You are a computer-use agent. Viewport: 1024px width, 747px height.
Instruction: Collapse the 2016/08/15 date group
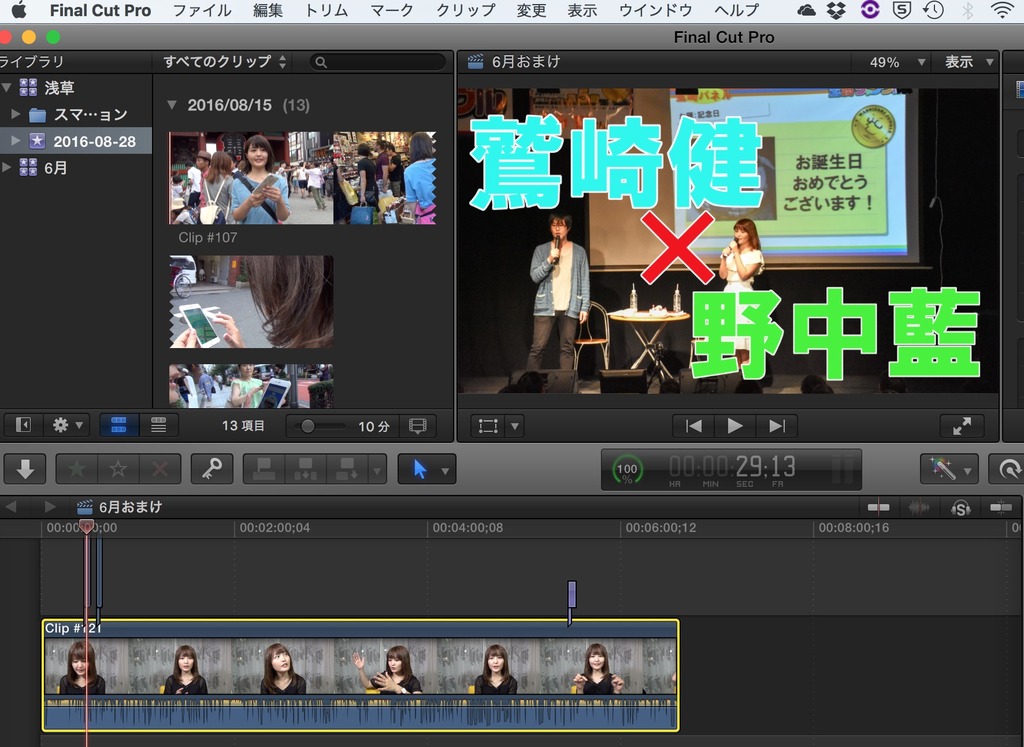click(x=172, y=104)
